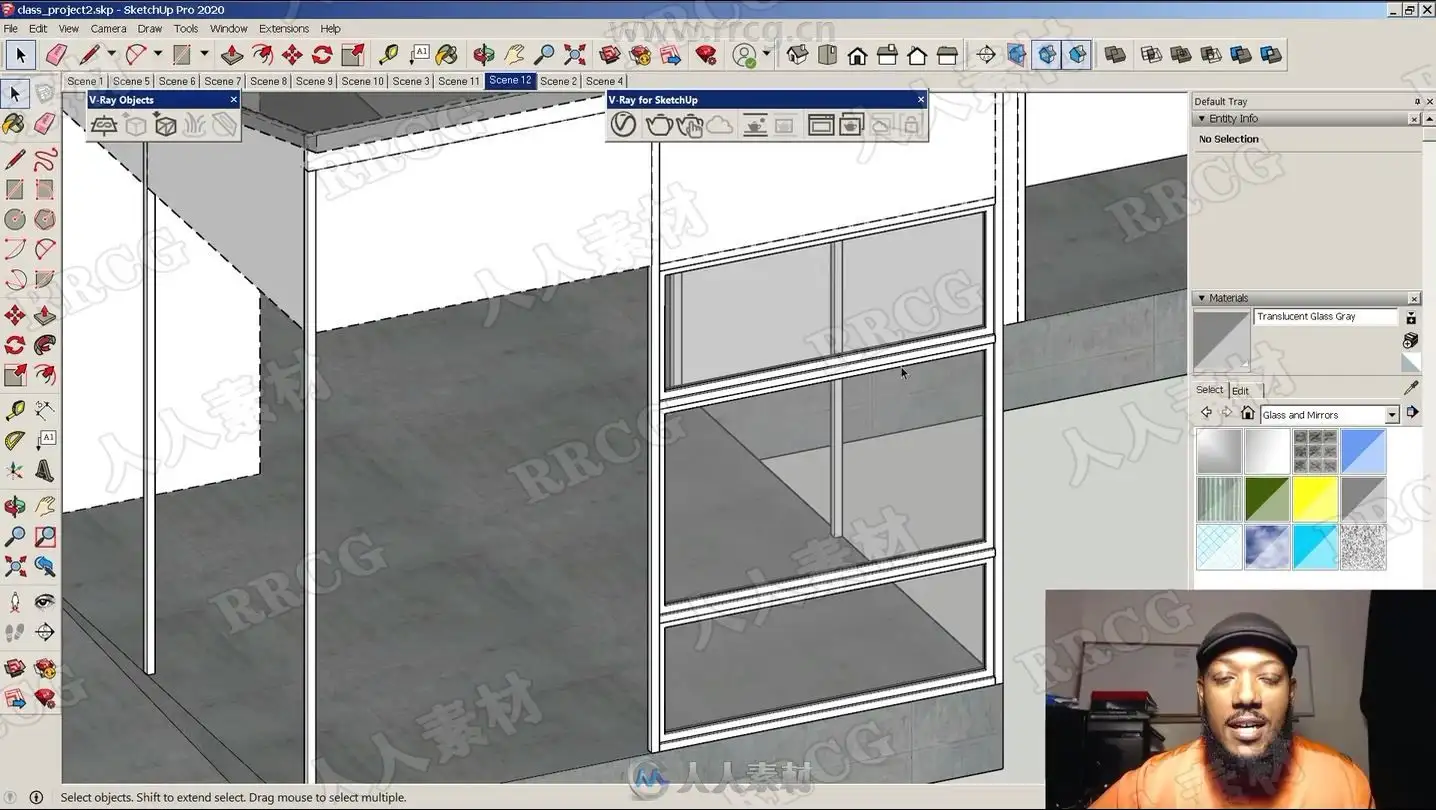The height and width of the screenshot is (810, 1436).
Task: Select the Push/Pull tool in top toolbar
Action: click(x=232, y=54)
